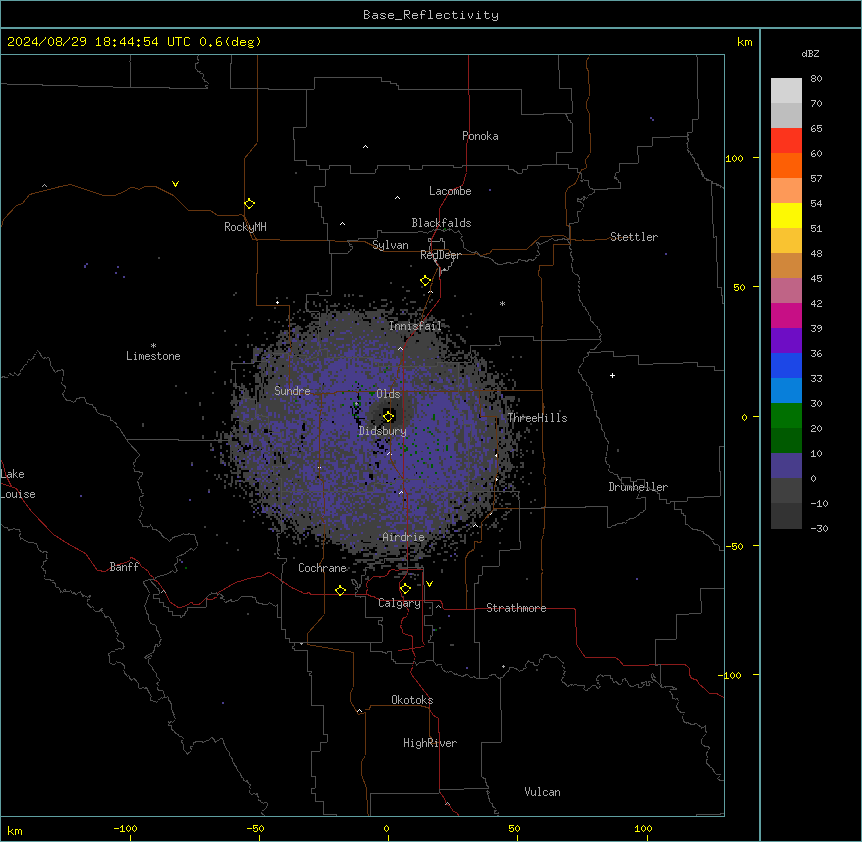The width and height of the screenshot is (862, 842).
Task: Click the km unit label at top right
Action: 745,42
